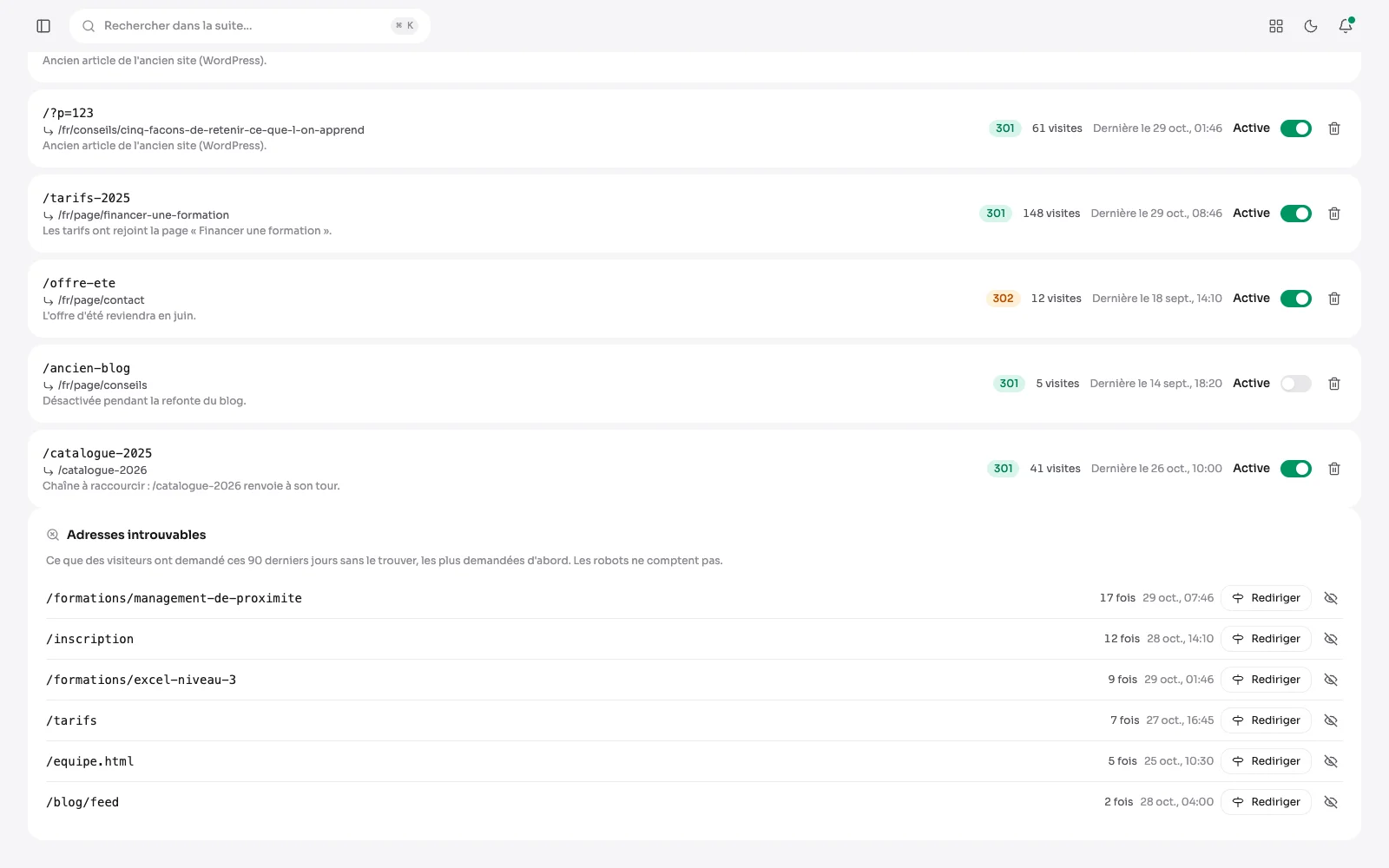Click Rediriger for /blog/feed

pyautogui.click(x=1266, y=802)
